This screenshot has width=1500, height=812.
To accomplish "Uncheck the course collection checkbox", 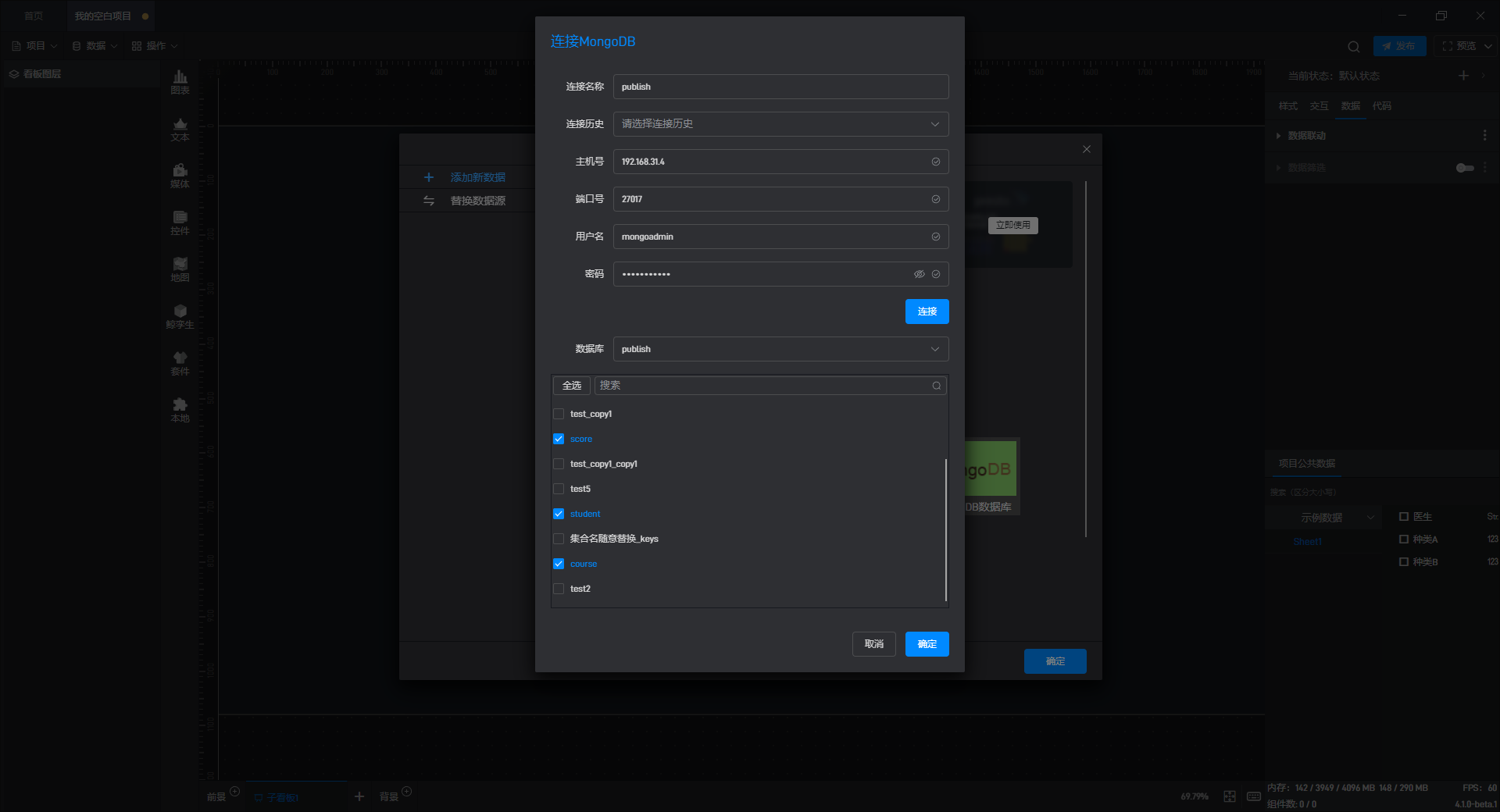I will pos(559,564).
